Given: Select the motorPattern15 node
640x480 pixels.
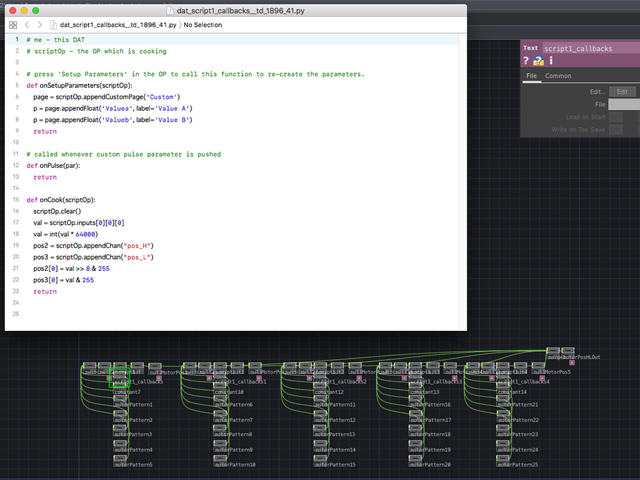Looking at the screenshot, I should point(320,459).
